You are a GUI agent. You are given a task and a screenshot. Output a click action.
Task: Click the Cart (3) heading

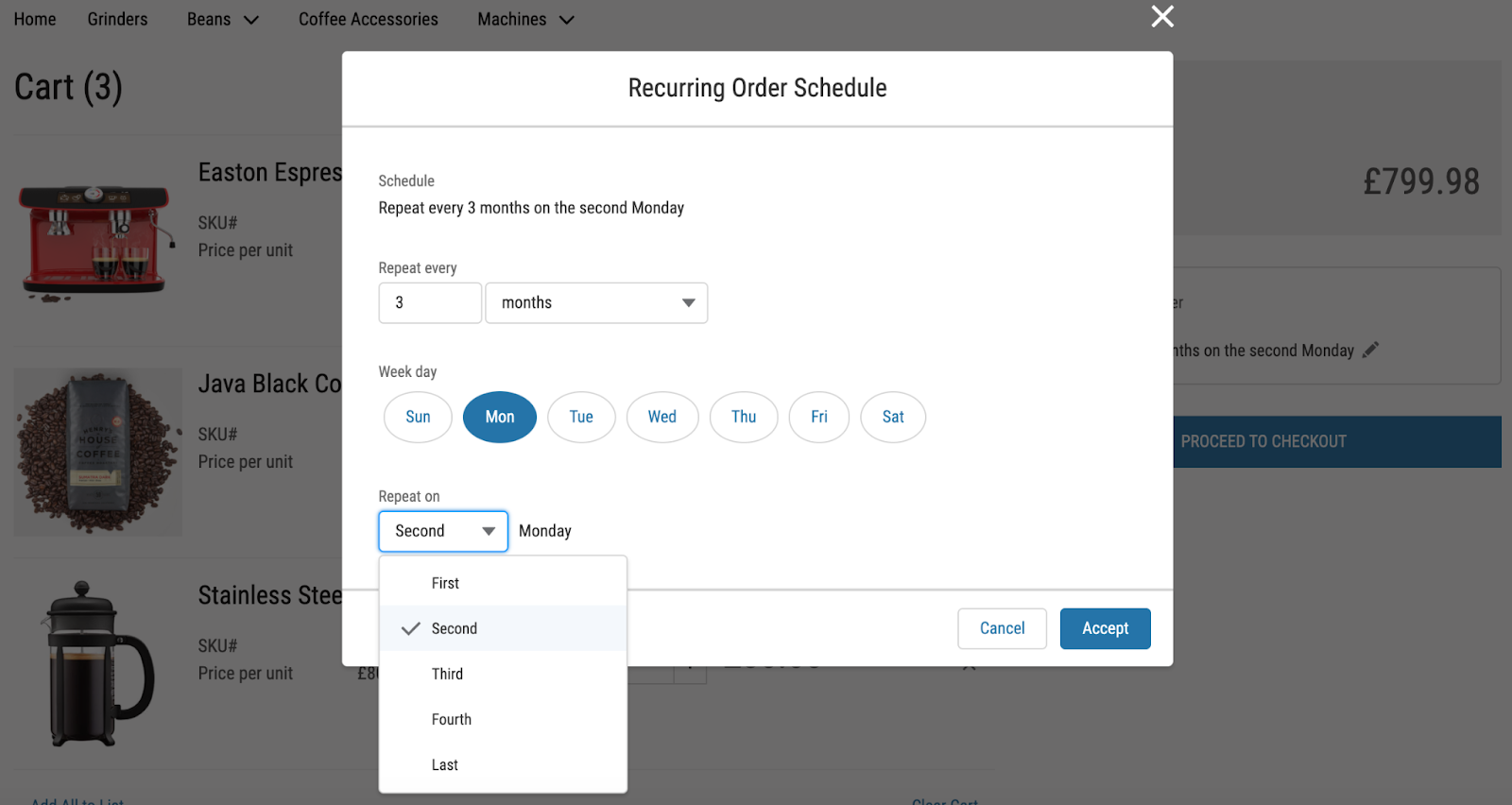click(68, 88)
